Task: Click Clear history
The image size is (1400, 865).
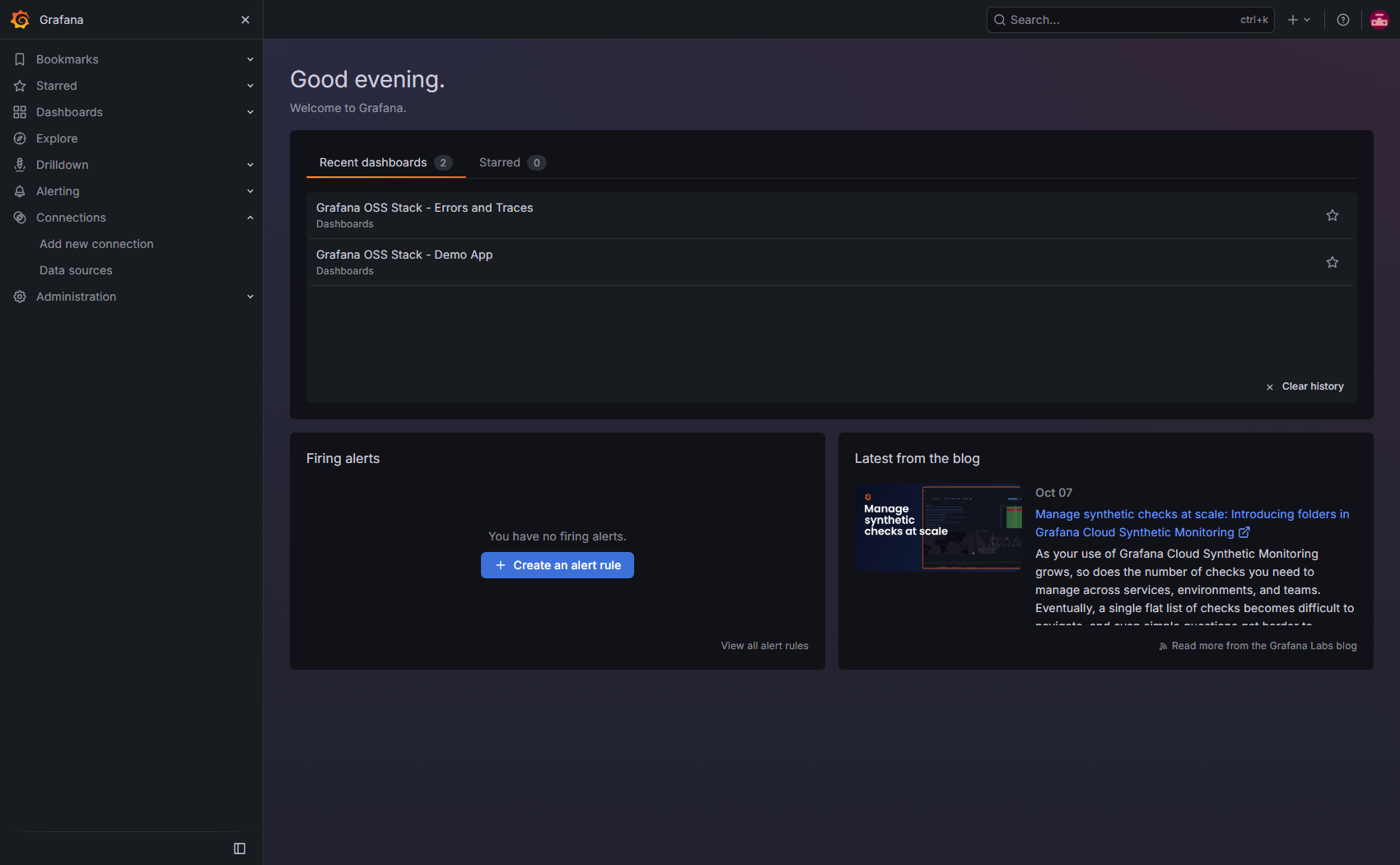Action: pyautogui.click(x=1304, y=386)
